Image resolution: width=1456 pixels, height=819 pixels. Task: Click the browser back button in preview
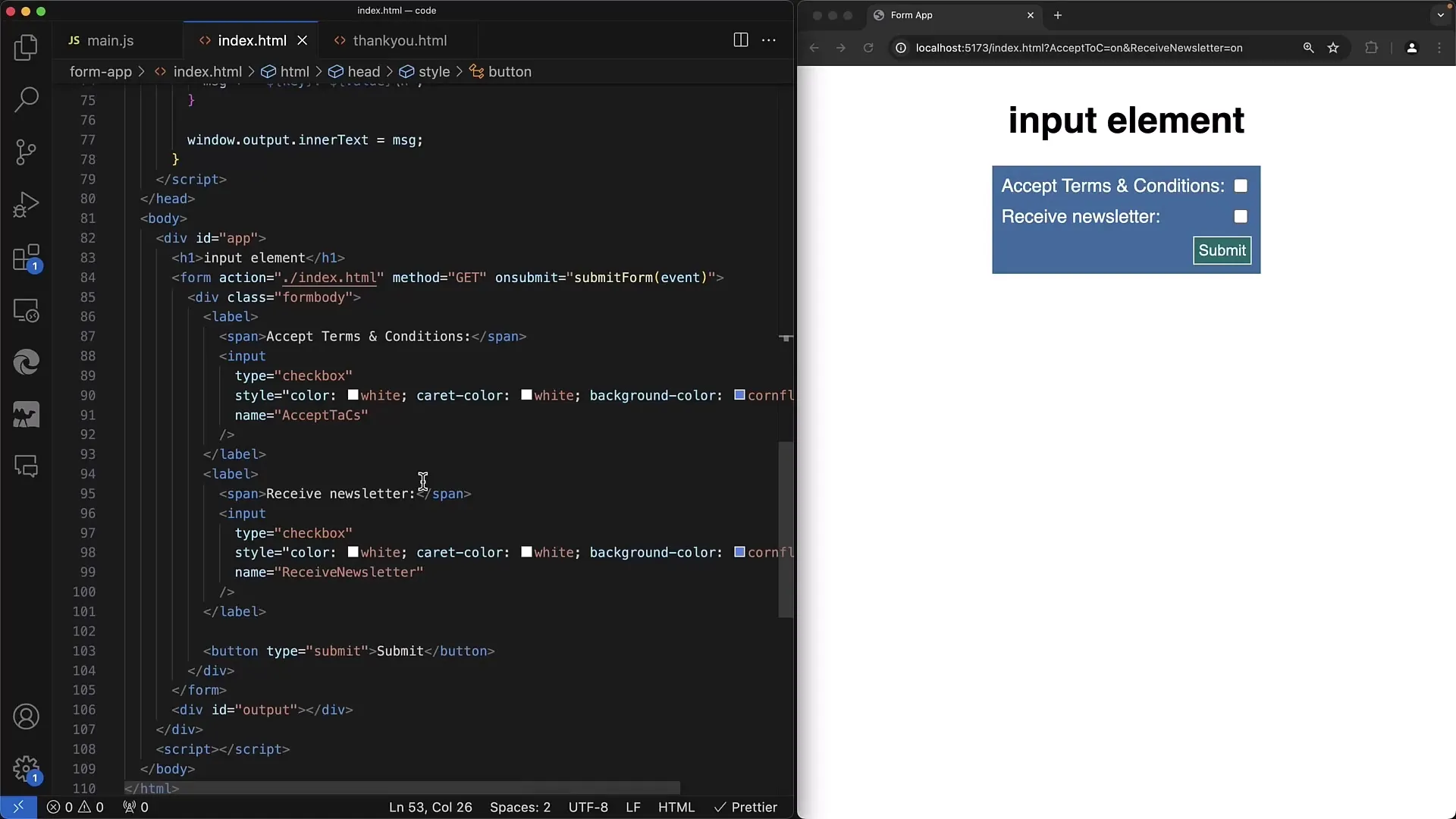pos(814,48)
